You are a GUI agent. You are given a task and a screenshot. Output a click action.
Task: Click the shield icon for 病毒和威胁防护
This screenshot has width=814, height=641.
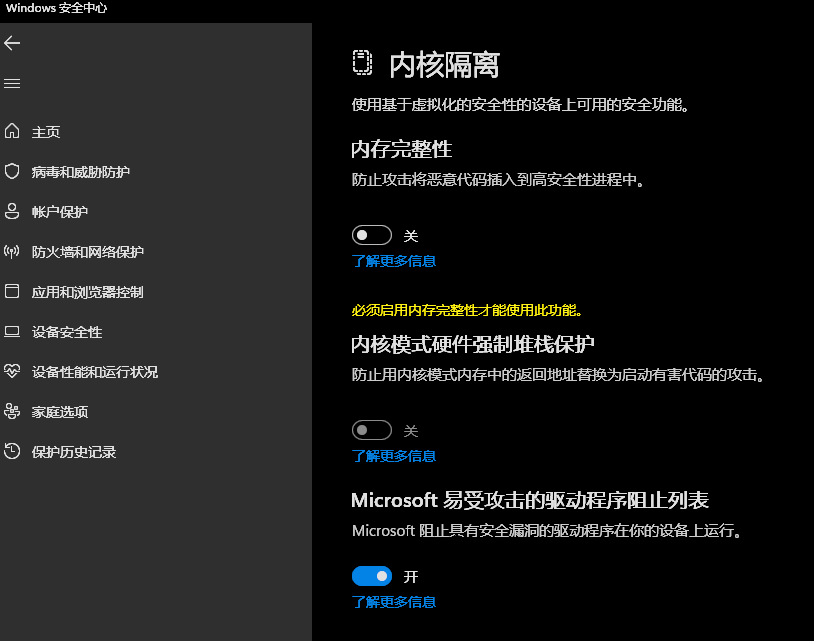(12, 171)
